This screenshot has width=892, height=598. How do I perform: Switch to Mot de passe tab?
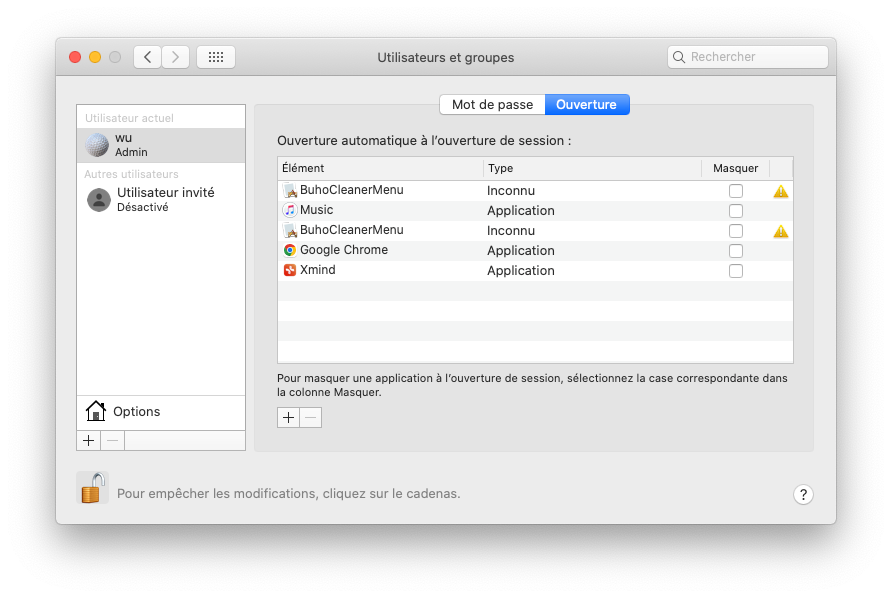point(493,105)
